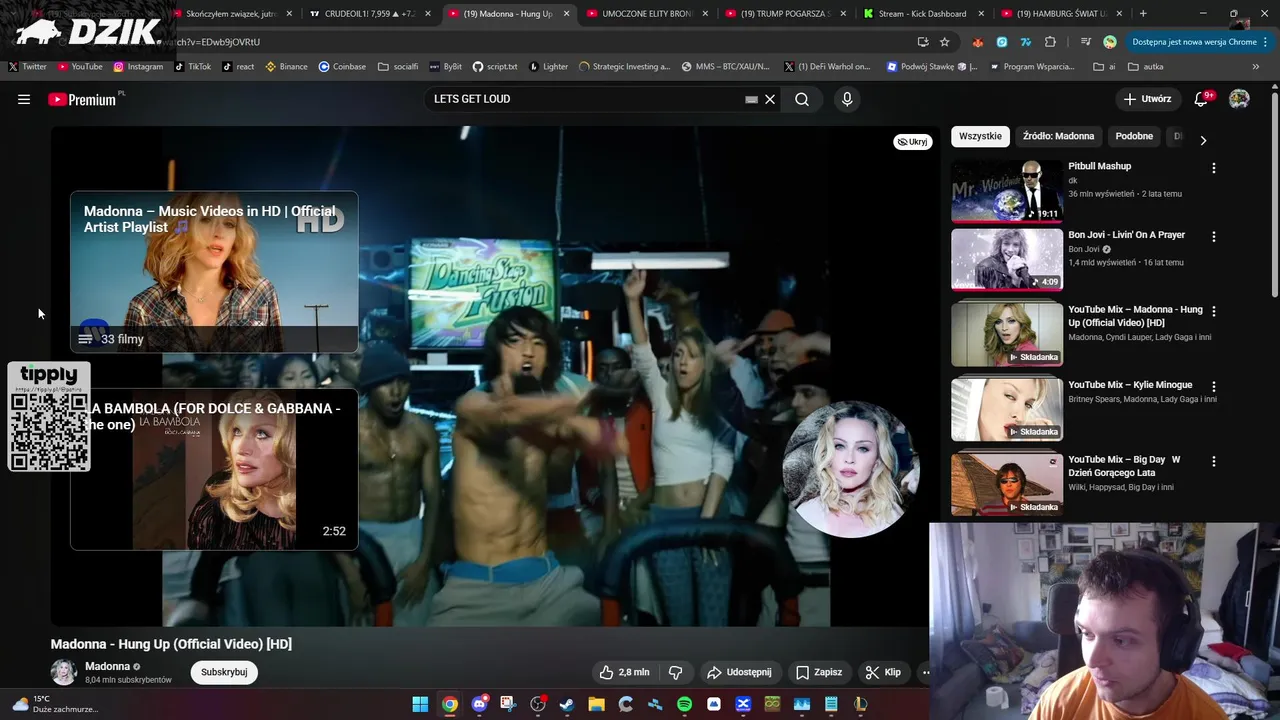
Task: Open options for Madonna Hung Up mix
Action: pyautogui.click(x=1214, y=311)
